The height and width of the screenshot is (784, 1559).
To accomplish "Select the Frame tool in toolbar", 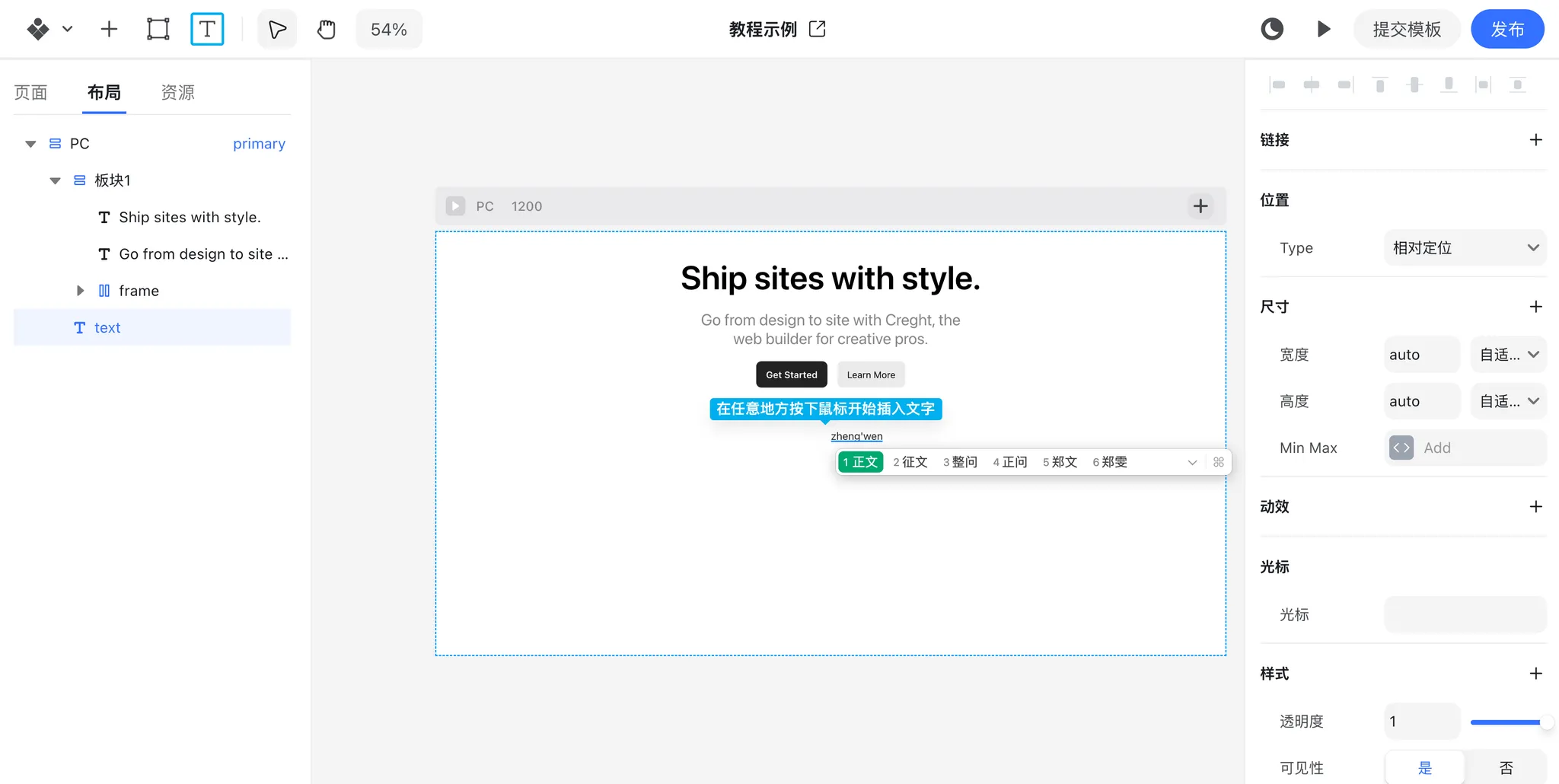I will pos(158,30).
